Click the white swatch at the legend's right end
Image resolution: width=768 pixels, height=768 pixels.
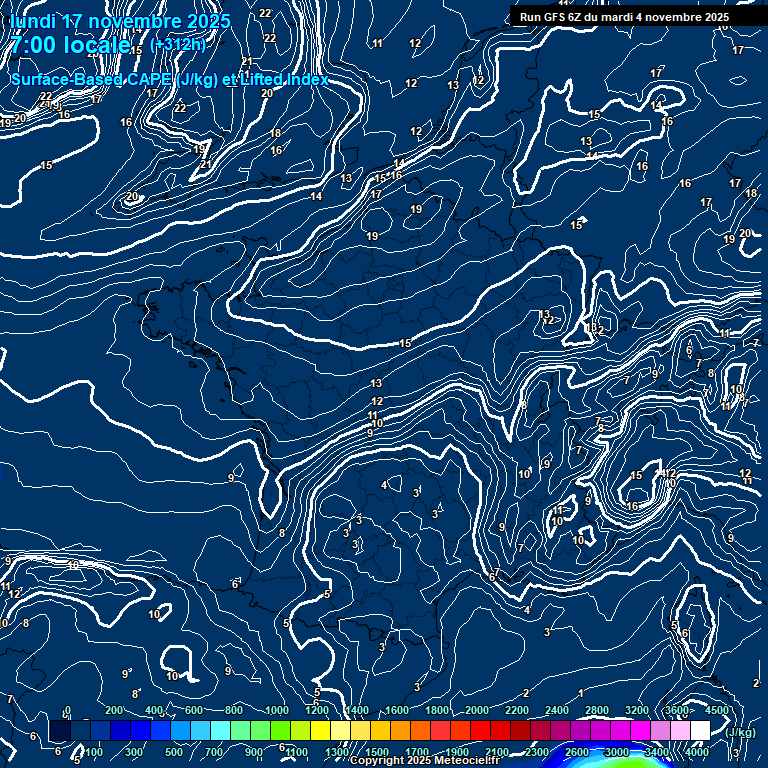point(699,731)
